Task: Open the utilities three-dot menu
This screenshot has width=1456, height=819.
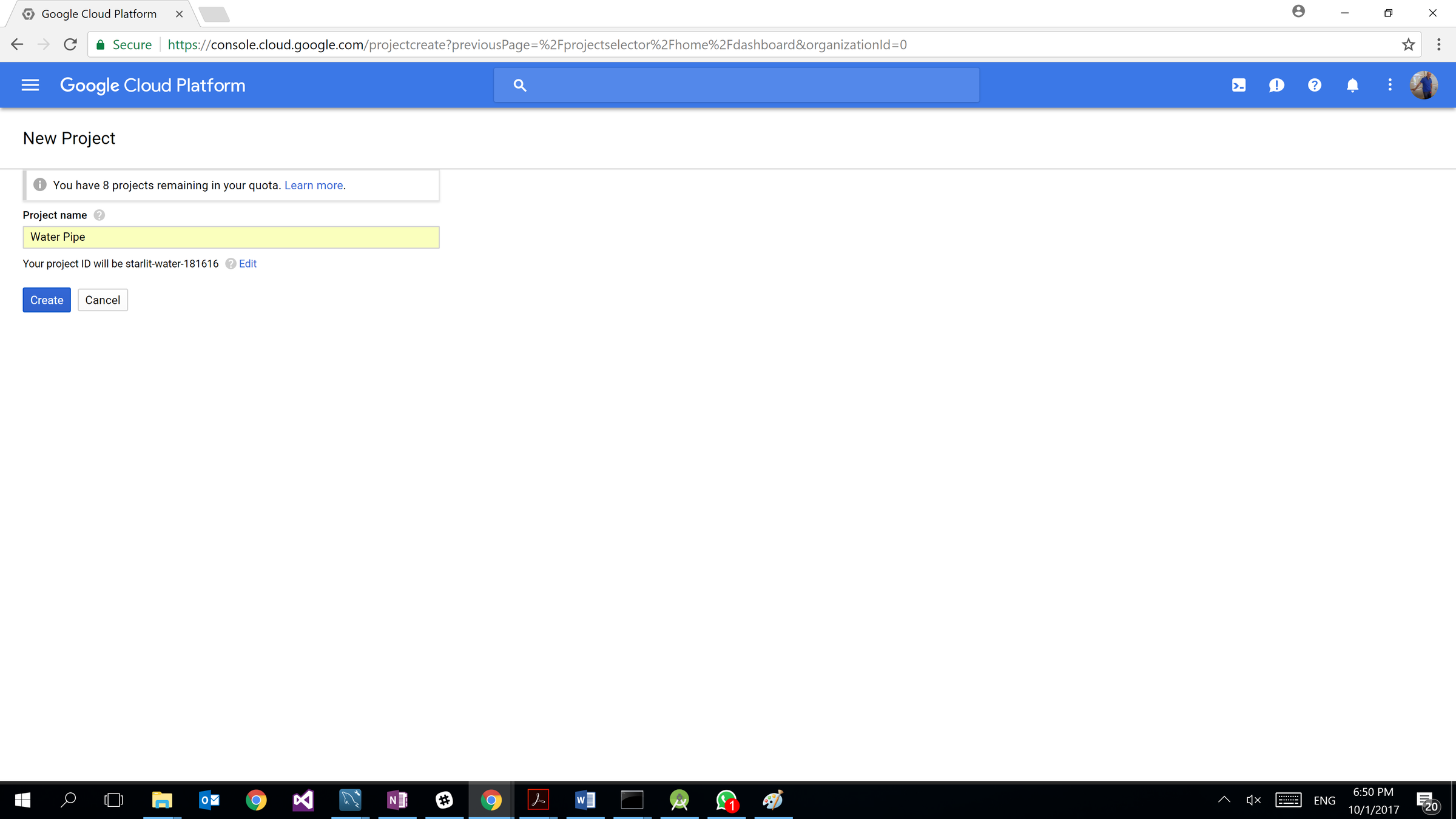Action: [1390, 85]
